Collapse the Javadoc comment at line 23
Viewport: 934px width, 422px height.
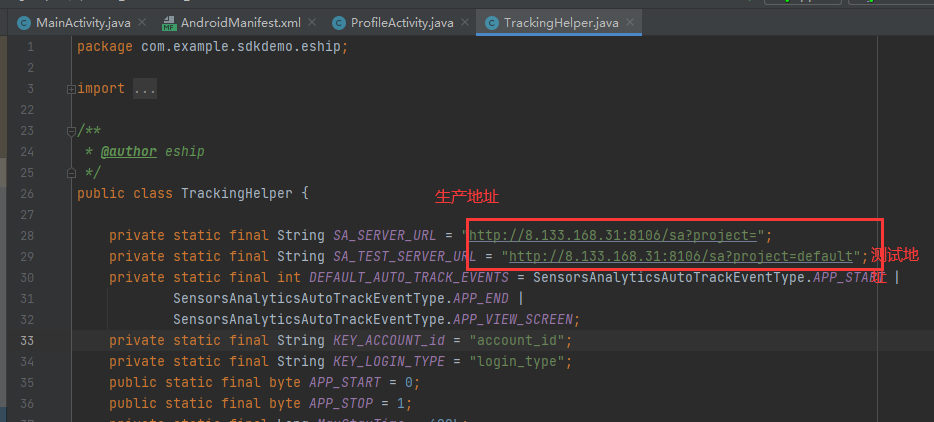pos(71,131)
